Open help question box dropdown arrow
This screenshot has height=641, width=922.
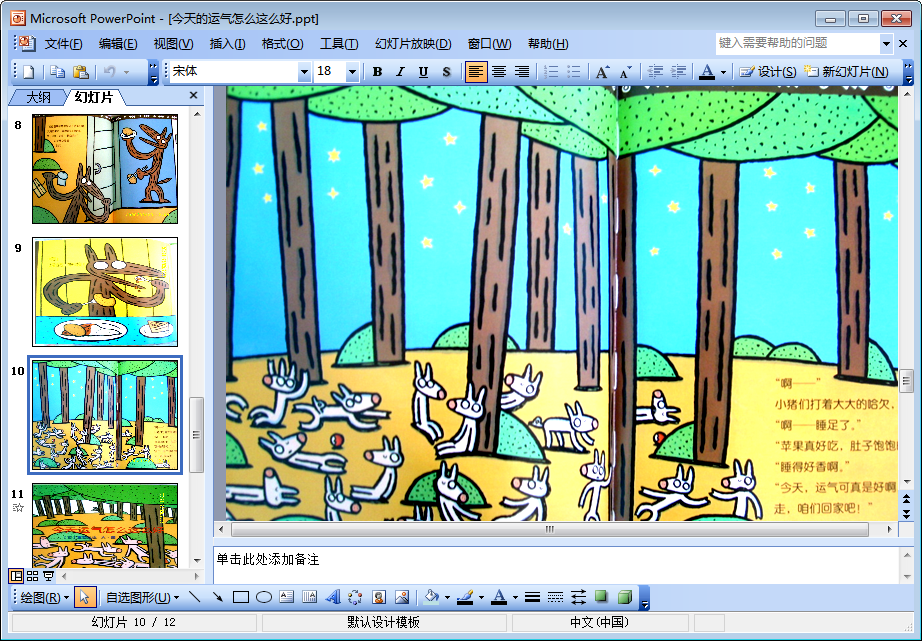pos(886,44)
